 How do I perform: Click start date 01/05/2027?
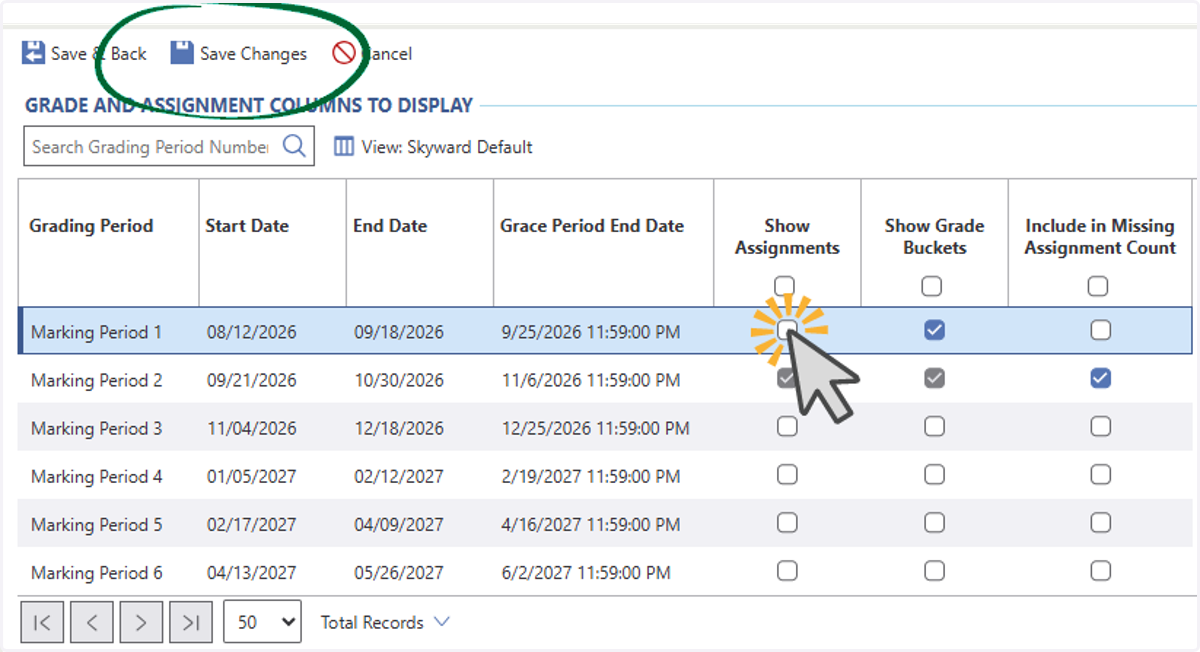tap(252, 476)
